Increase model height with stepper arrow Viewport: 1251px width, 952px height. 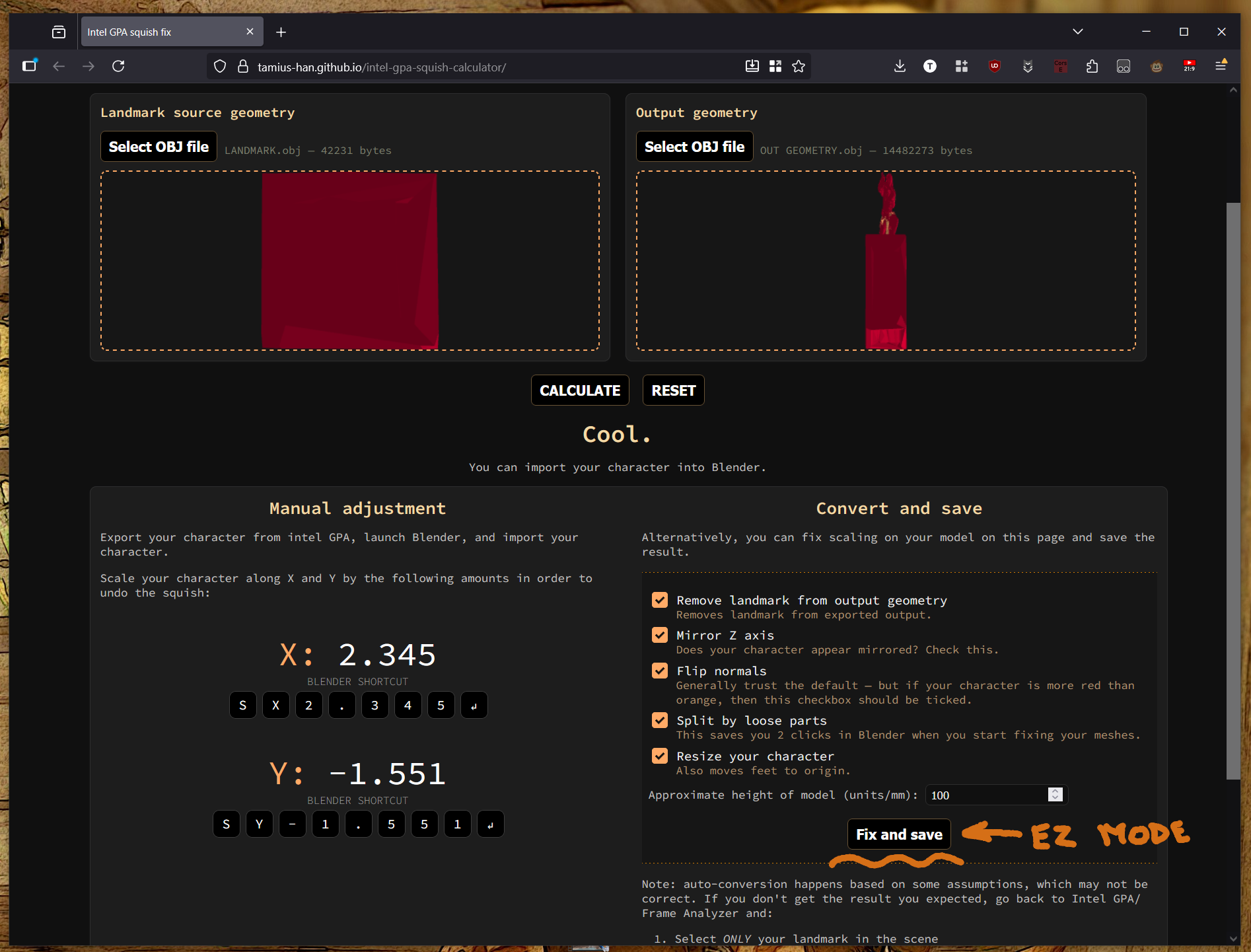tap(1055, 791)
